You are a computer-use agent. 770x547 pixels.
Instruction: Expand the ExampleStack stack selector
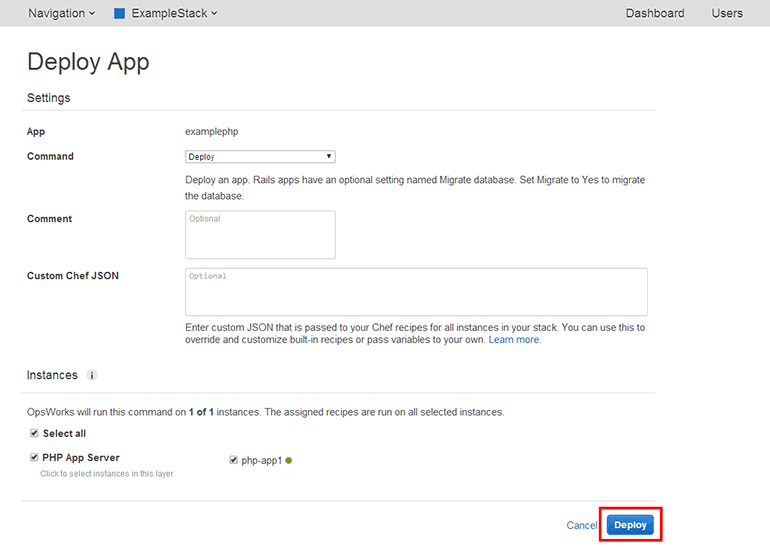174,13
